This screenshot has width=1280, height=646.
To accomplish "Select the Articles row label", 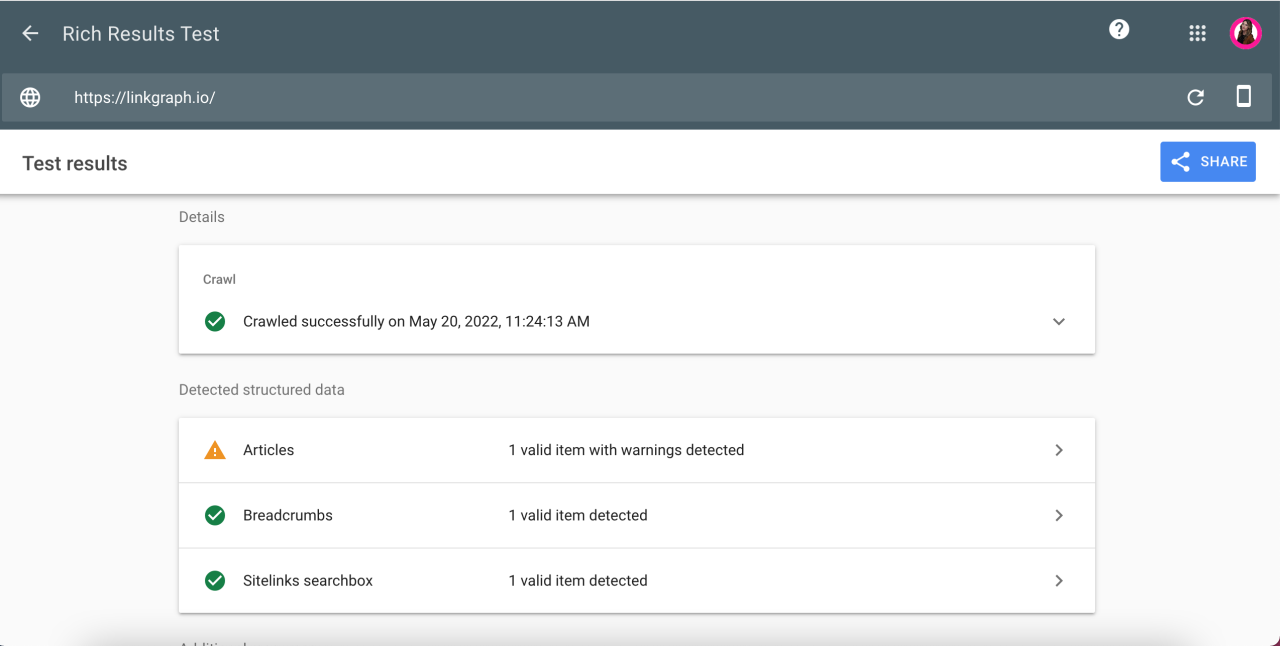I will point(269,450).
